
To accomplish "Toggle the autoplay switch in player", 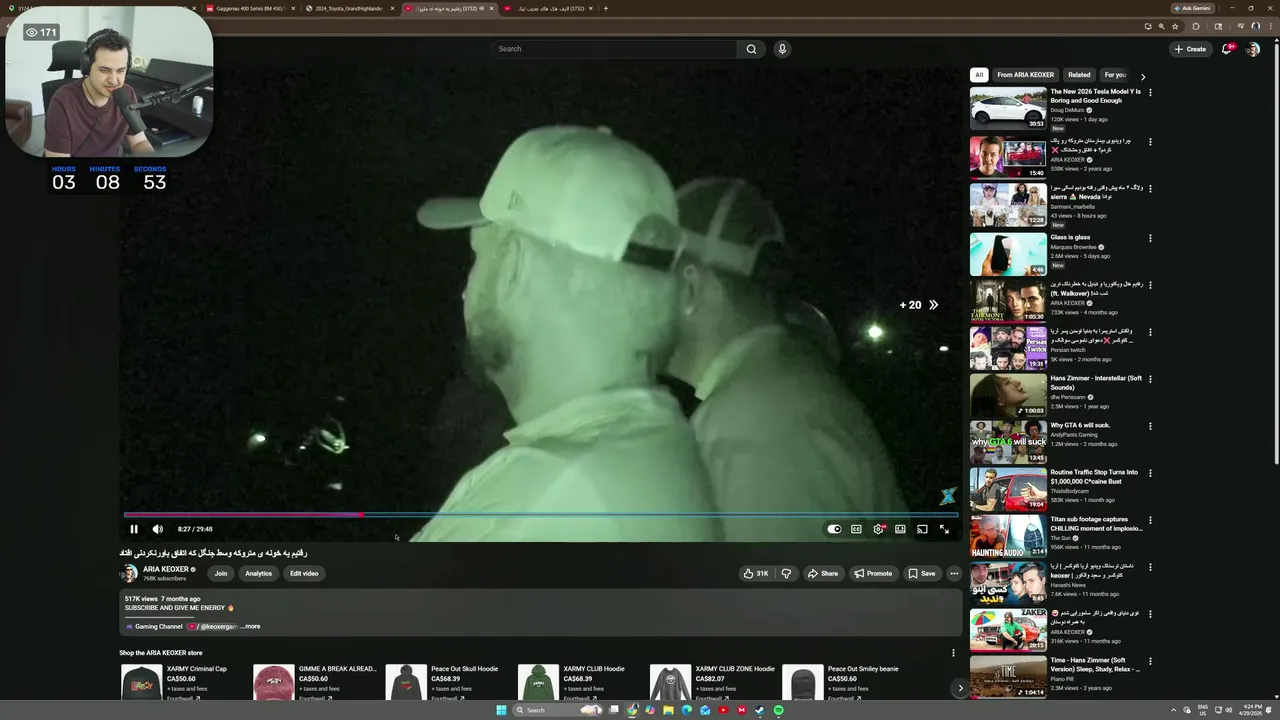I will (834, 529).
